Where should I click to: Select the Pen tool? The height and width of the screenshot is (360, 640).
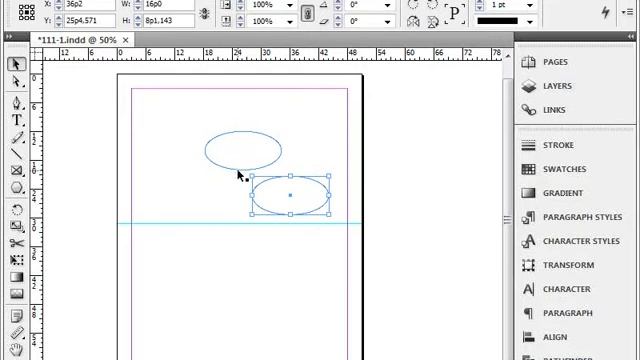[16, 103]
